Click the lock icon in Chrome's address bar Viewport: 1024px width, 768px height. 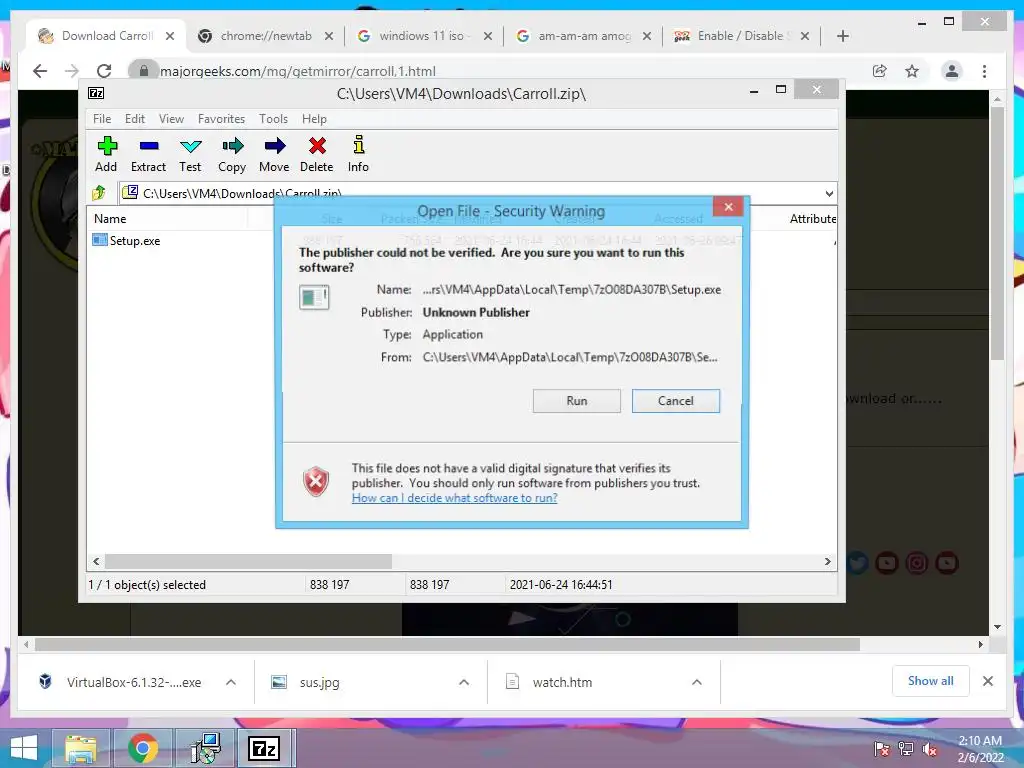tap(144, 70)
